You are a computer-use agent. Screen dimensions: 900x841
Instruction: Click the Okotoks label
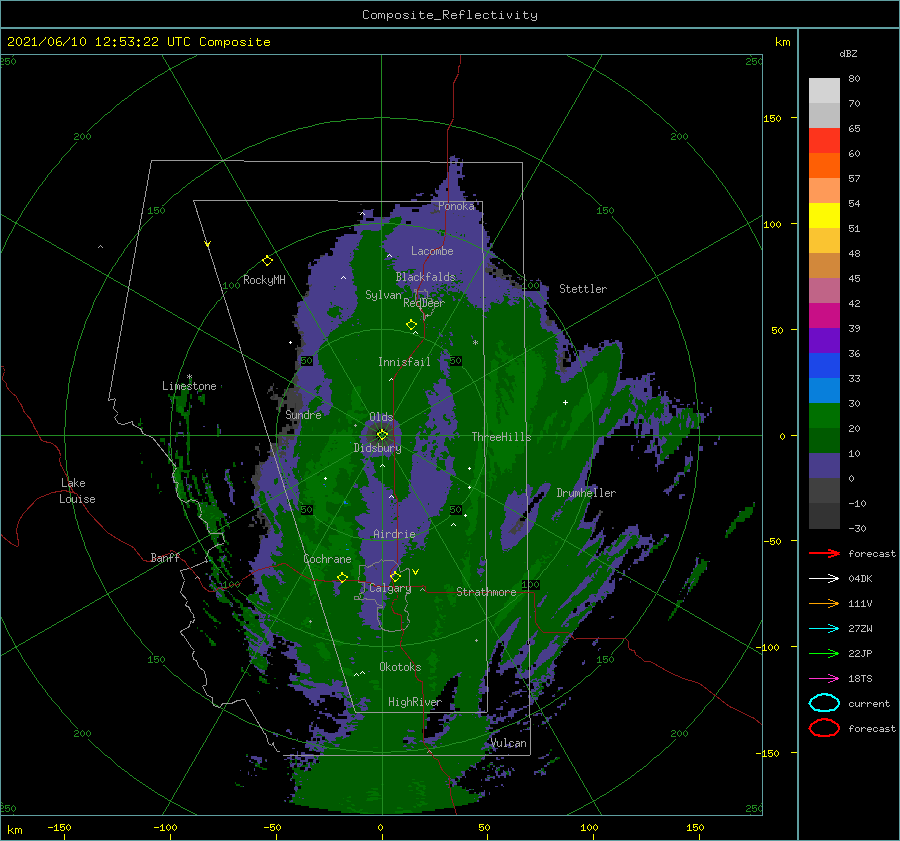point(400,667)
